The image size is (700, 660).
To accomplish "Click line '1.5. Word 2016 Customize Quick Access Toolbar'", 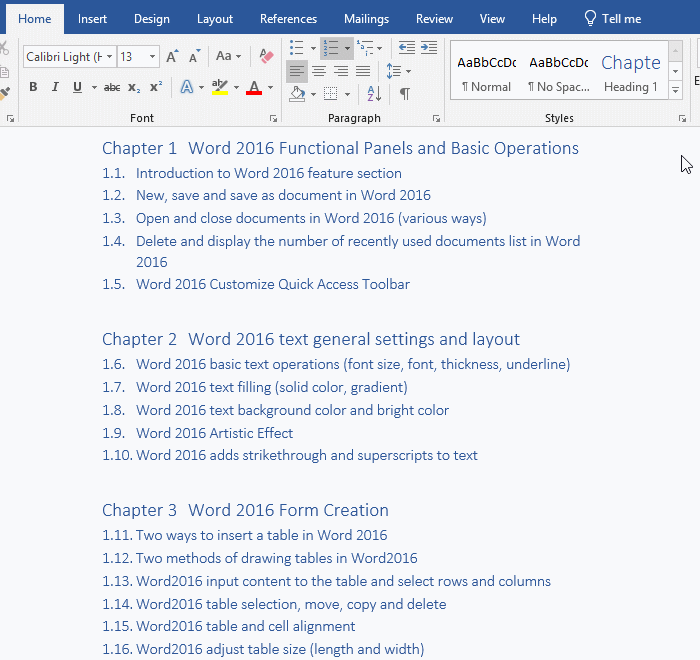I will pyautogui.click(x=256, y=284).
